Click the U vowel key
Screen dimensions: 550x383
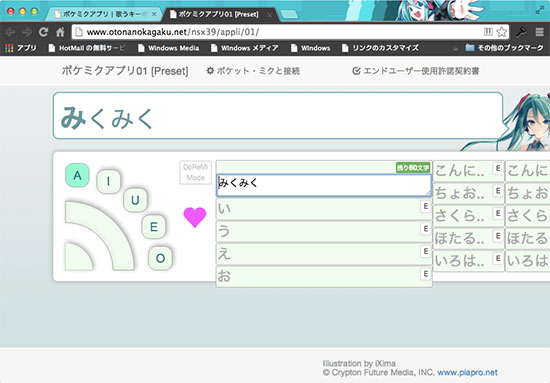135,200
